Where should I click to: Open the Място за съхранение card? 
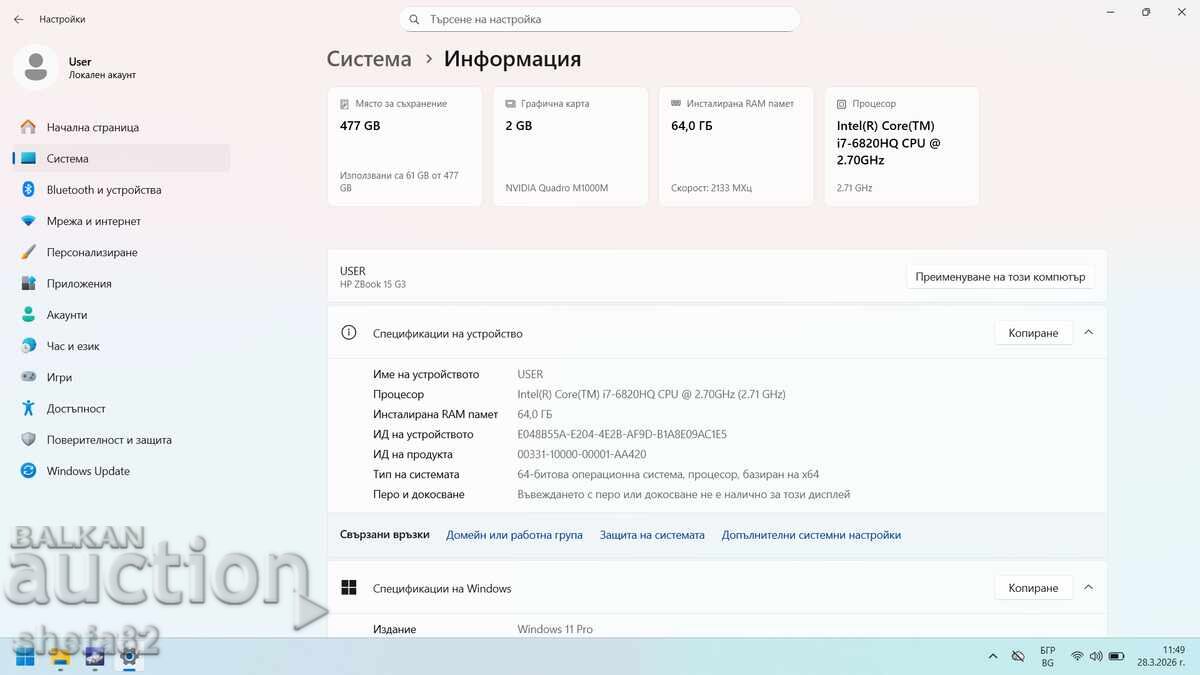tap(405, 146)
